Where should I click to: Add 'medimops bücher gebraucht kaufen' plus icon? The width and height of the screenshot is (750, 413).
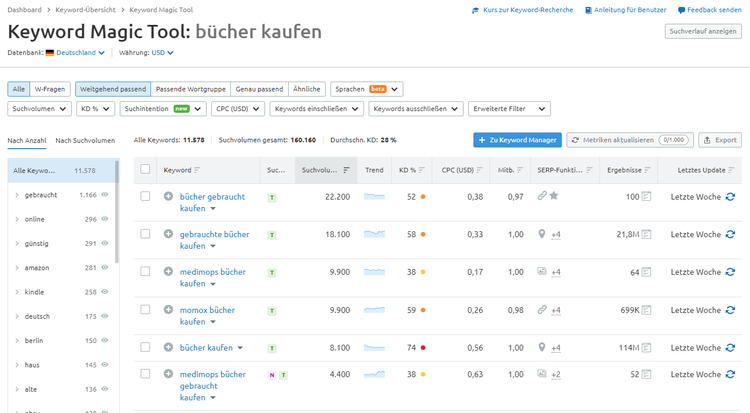coord(168,374)
